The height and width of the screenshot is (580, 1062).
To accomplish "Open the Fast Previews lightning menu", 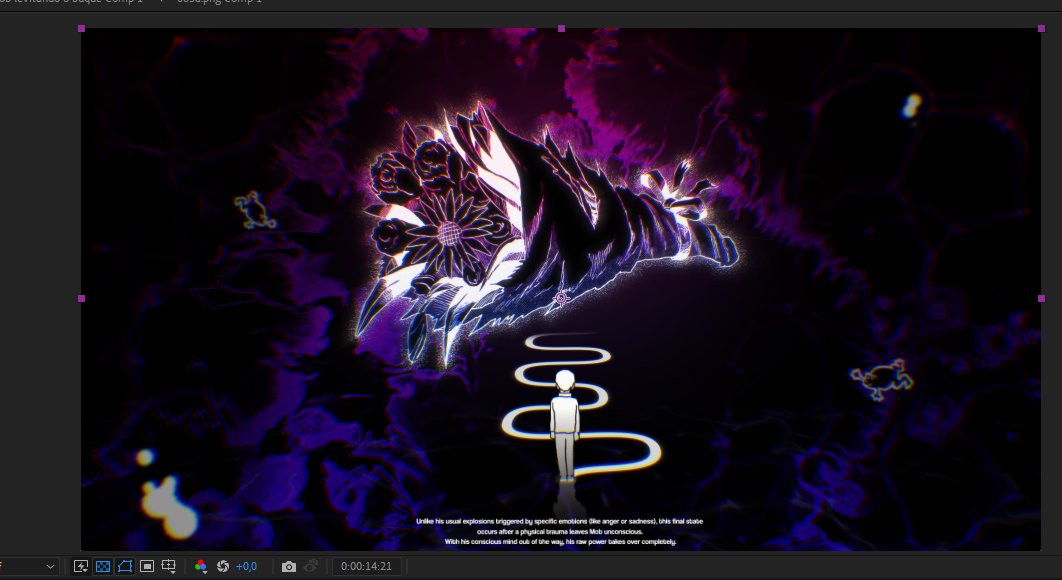I will click(x=81, y=566).
